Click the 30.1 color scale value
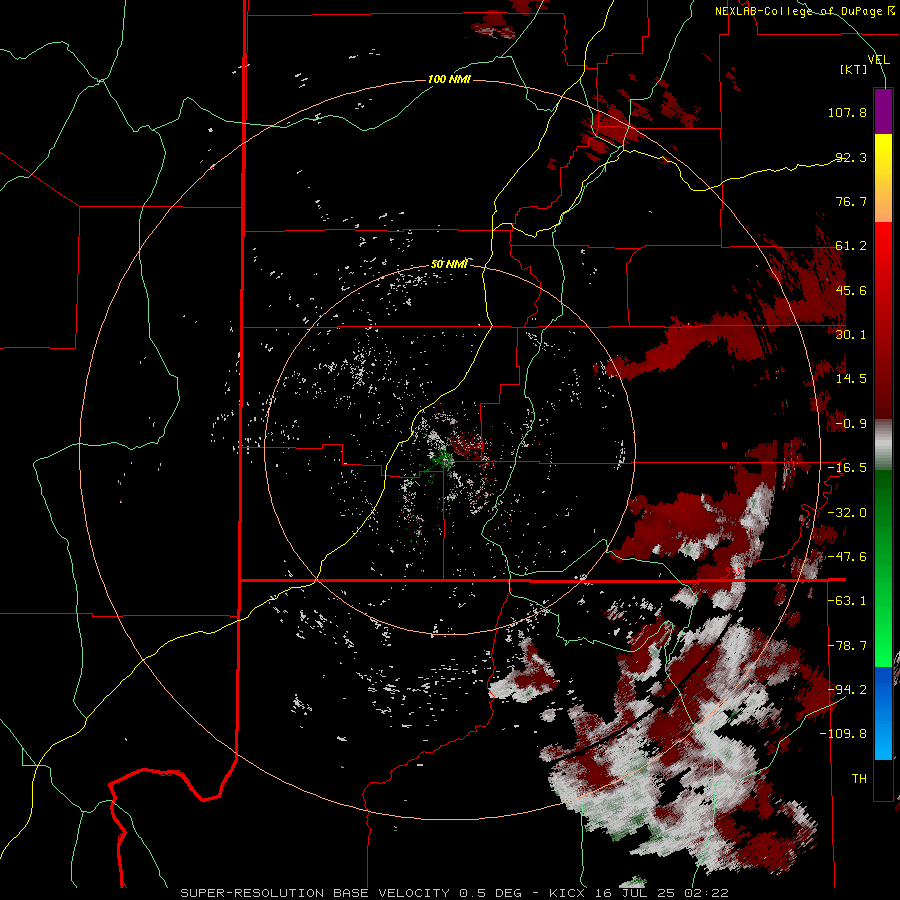900x900 pixels. coord(851,335)
